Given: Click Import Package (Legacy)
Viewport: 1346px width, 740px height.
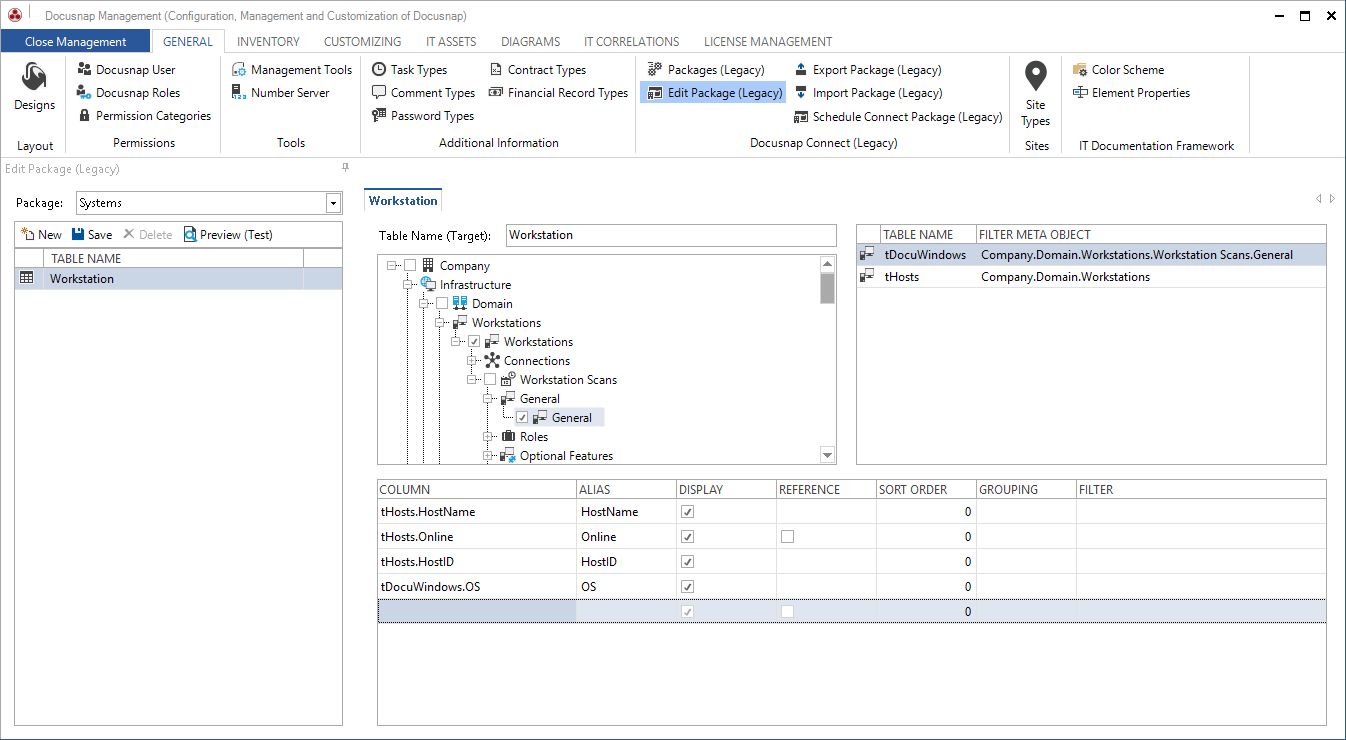Looking at the screenshot, I should pyautogui.click(x=868, y=93).
